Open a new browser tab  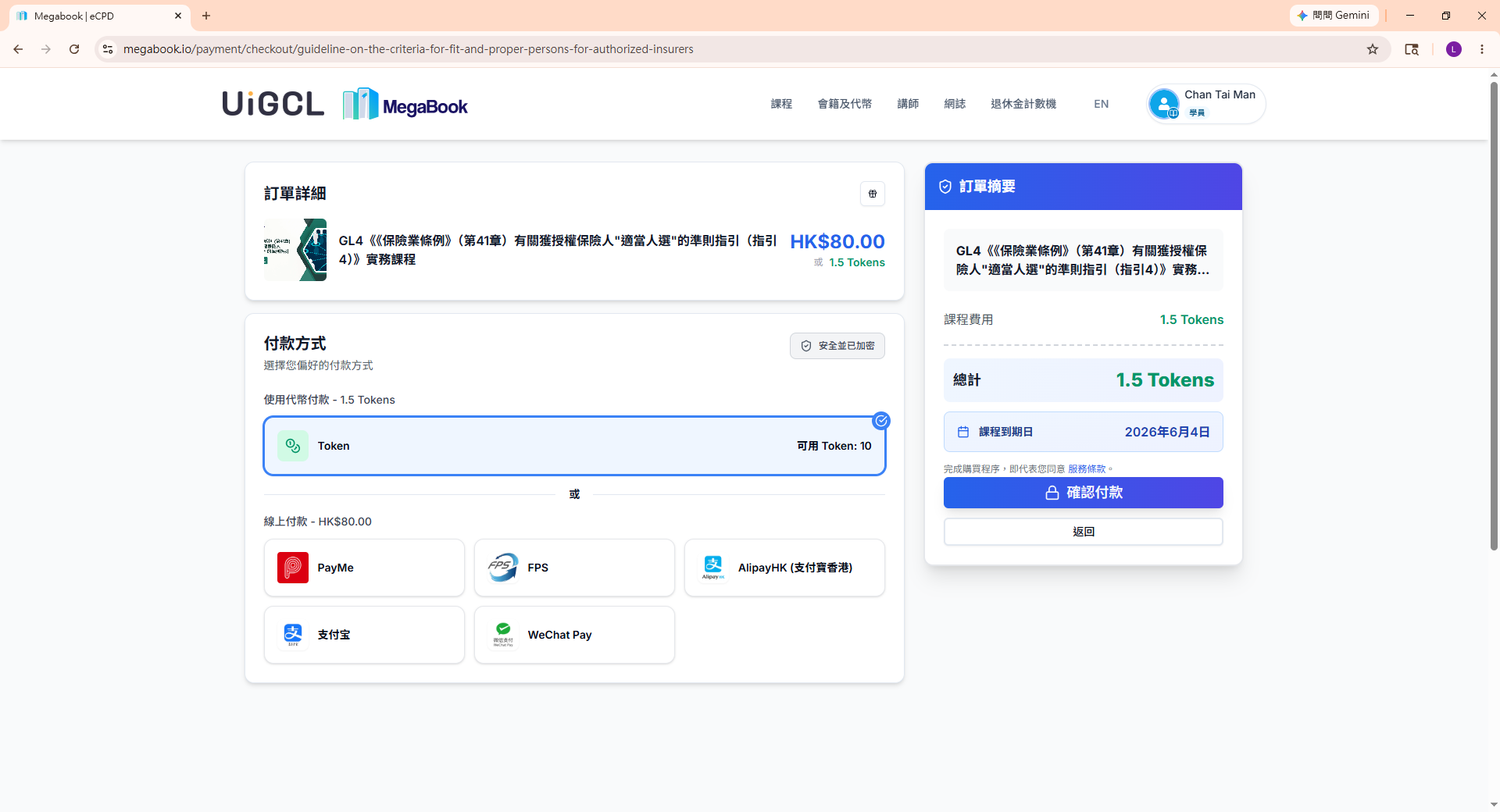[206, 16]
